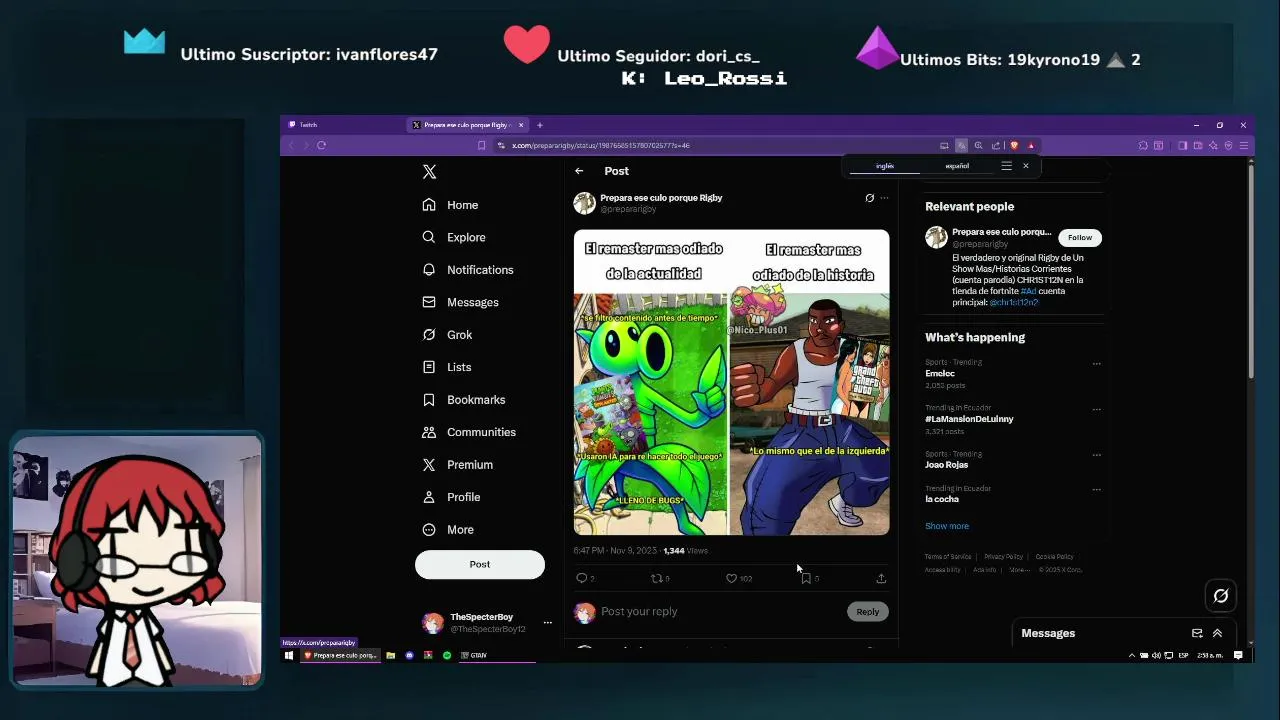Click the bookmark icon left of address bar
The width and height of the screenshot is (1280, 720).
[481, 145]
